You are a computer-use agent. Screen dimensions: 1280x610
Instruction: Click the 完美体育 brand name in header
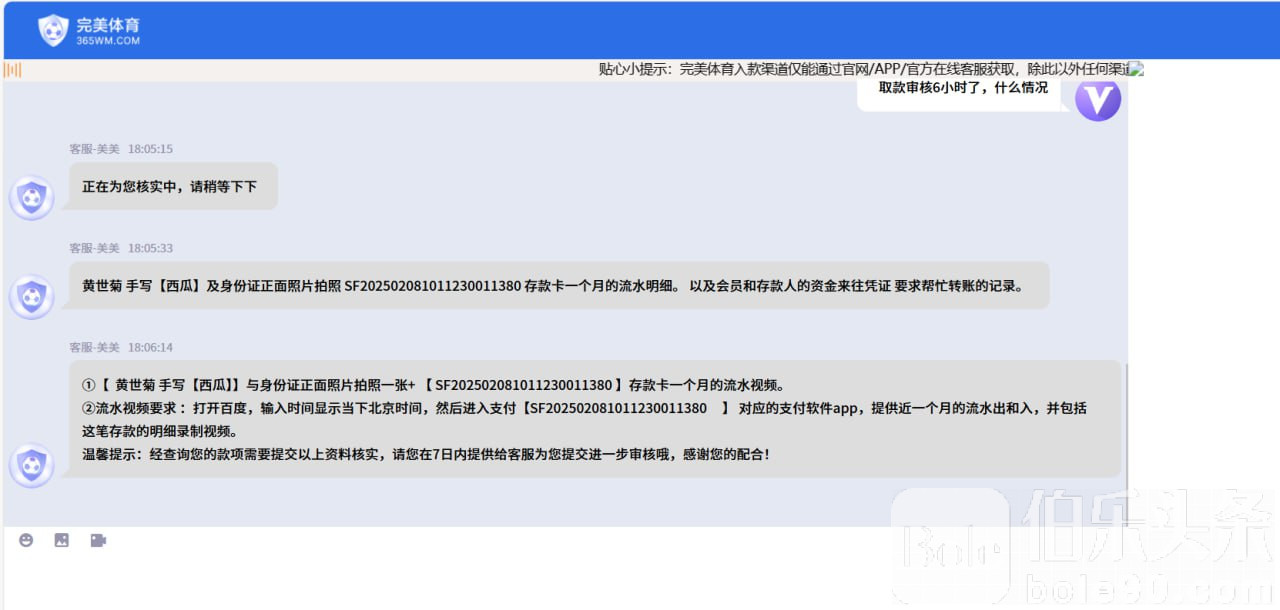click(x=108, y=25)
